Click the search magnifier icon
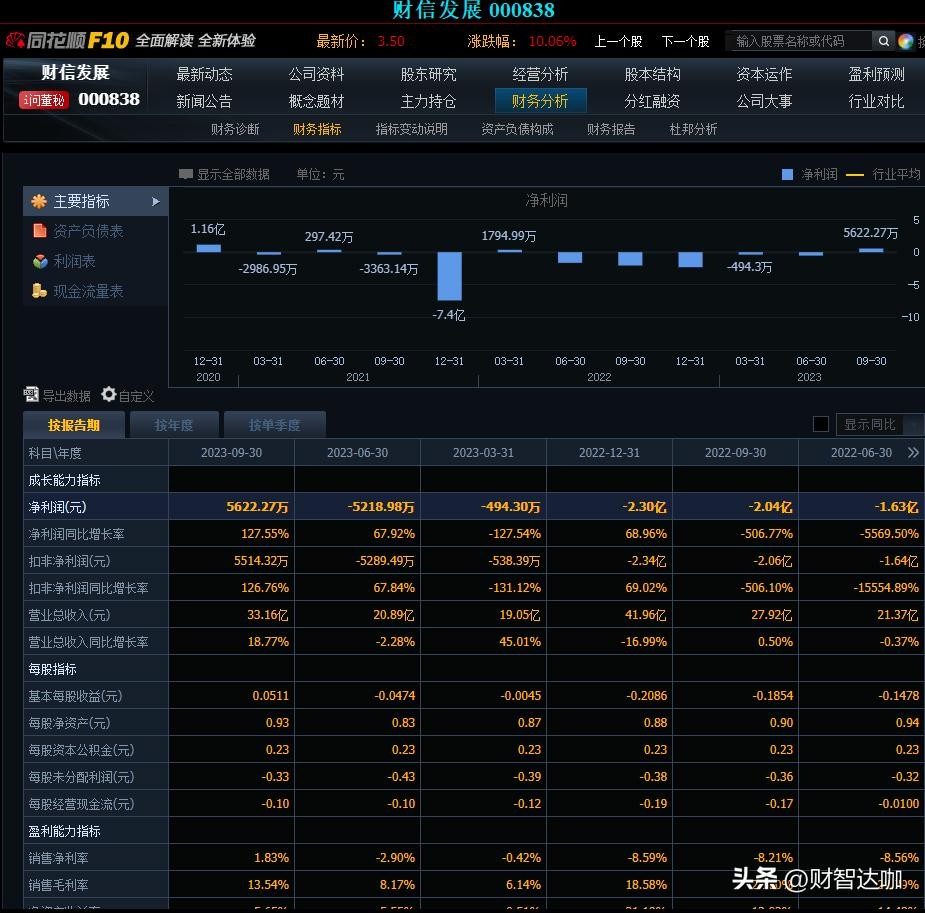 pyautogui.click(x=883, y=41)
